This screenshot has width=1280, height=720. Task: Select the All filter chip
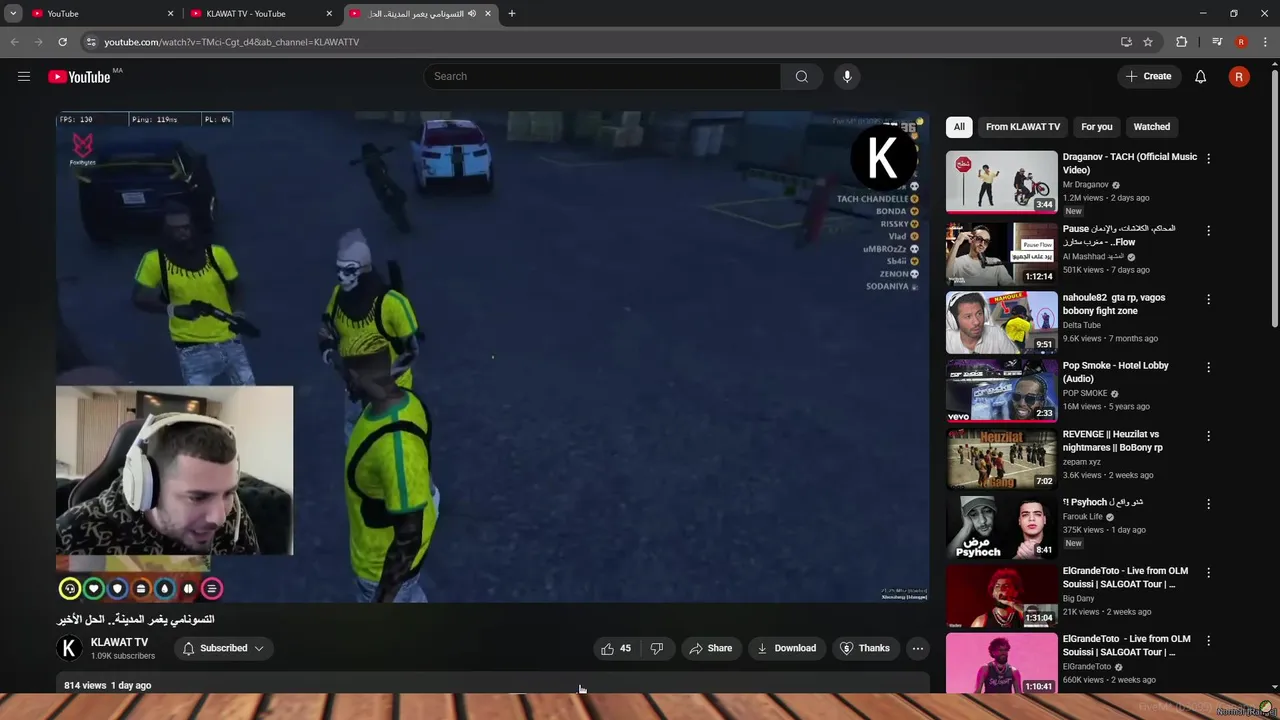[x=959, y=127]
